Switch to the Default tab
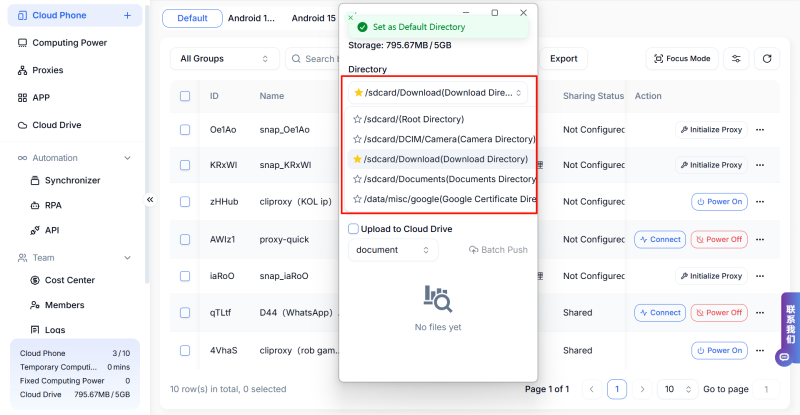Viewport: 800px width, 415px height. [192, 18]
